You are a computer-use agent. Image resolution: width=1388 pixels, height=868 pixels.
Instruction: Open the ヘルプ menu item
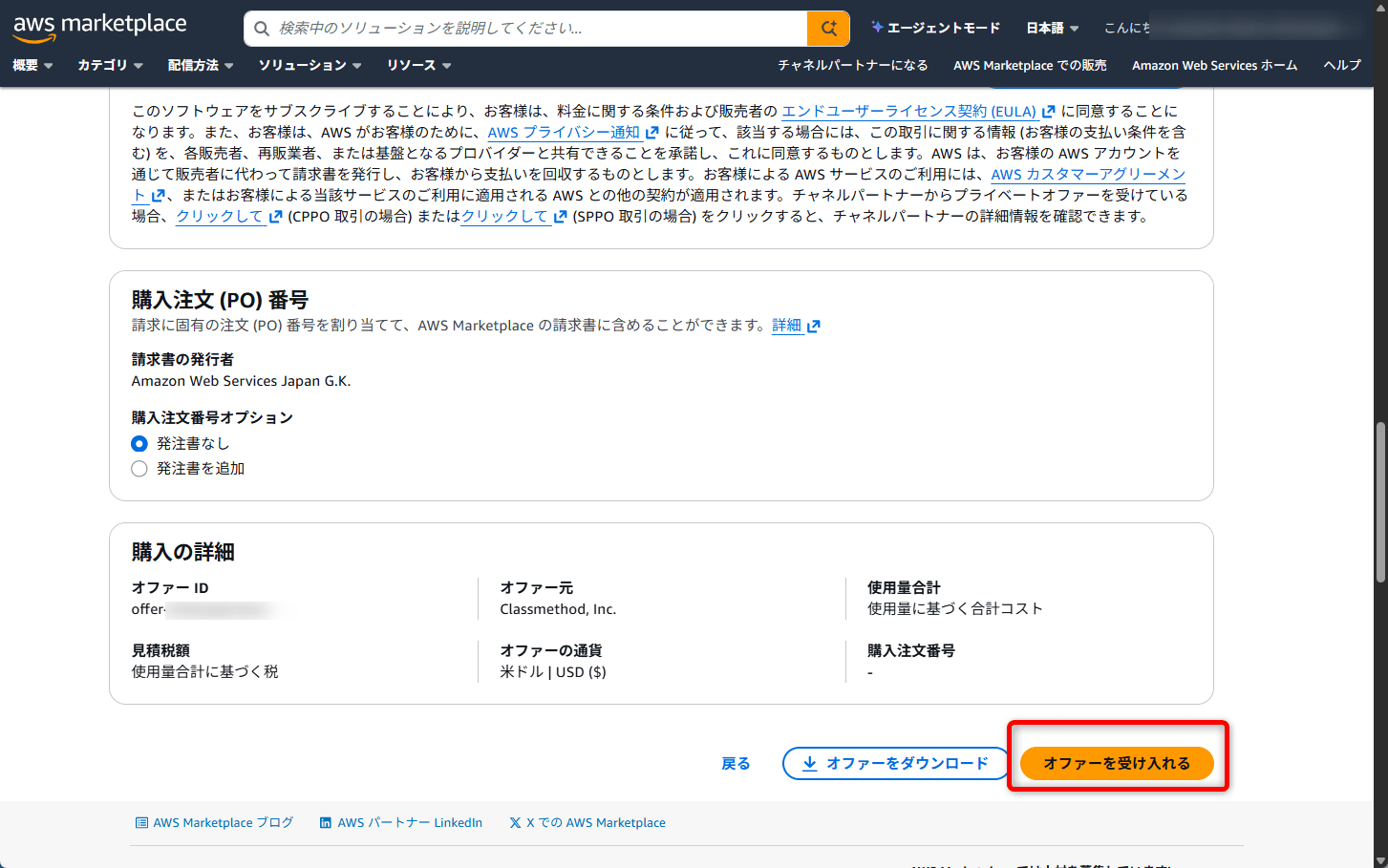click(1341, 65)
